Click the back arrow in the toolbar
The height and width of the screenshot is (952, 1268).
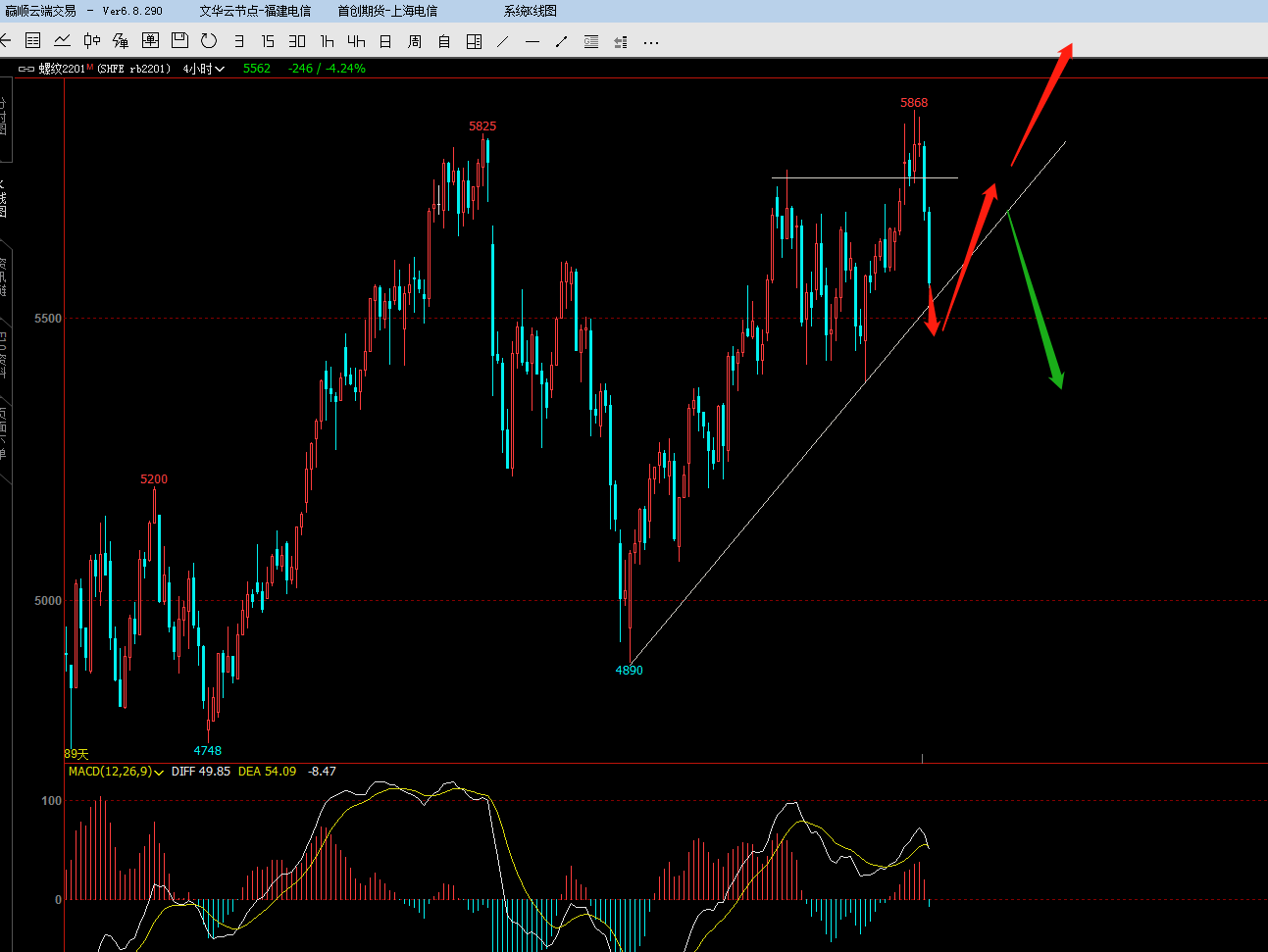pyautogui.click(x=5, y=41)
